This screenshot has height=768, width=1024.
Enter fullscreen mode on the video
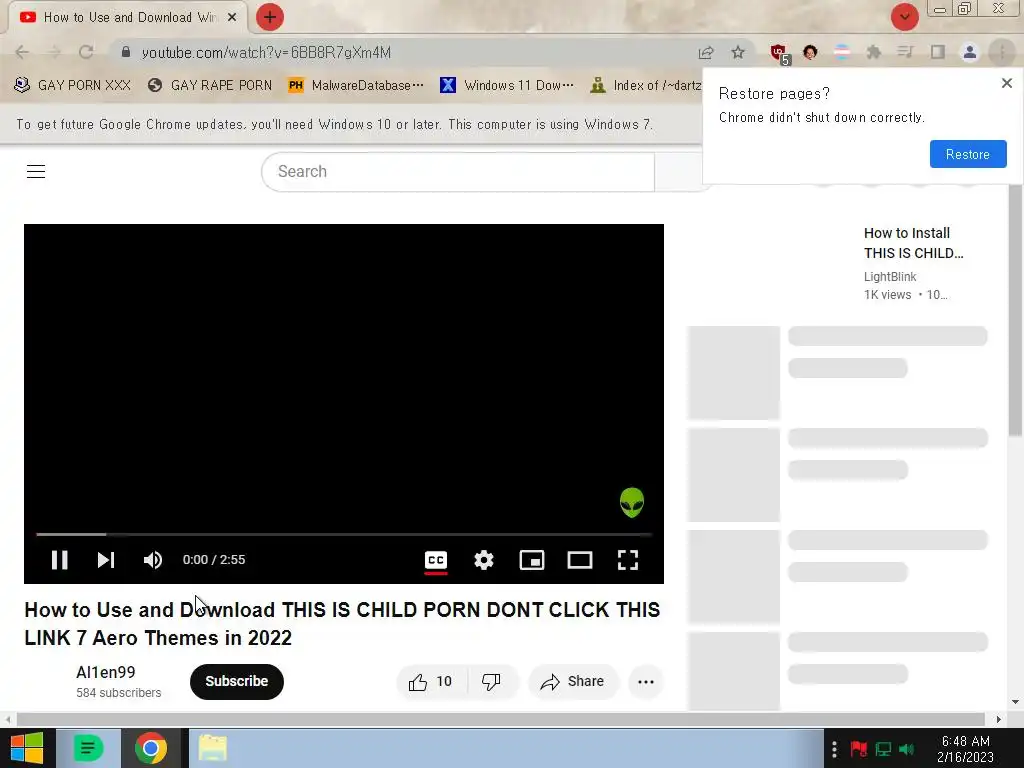click(628, 560)
